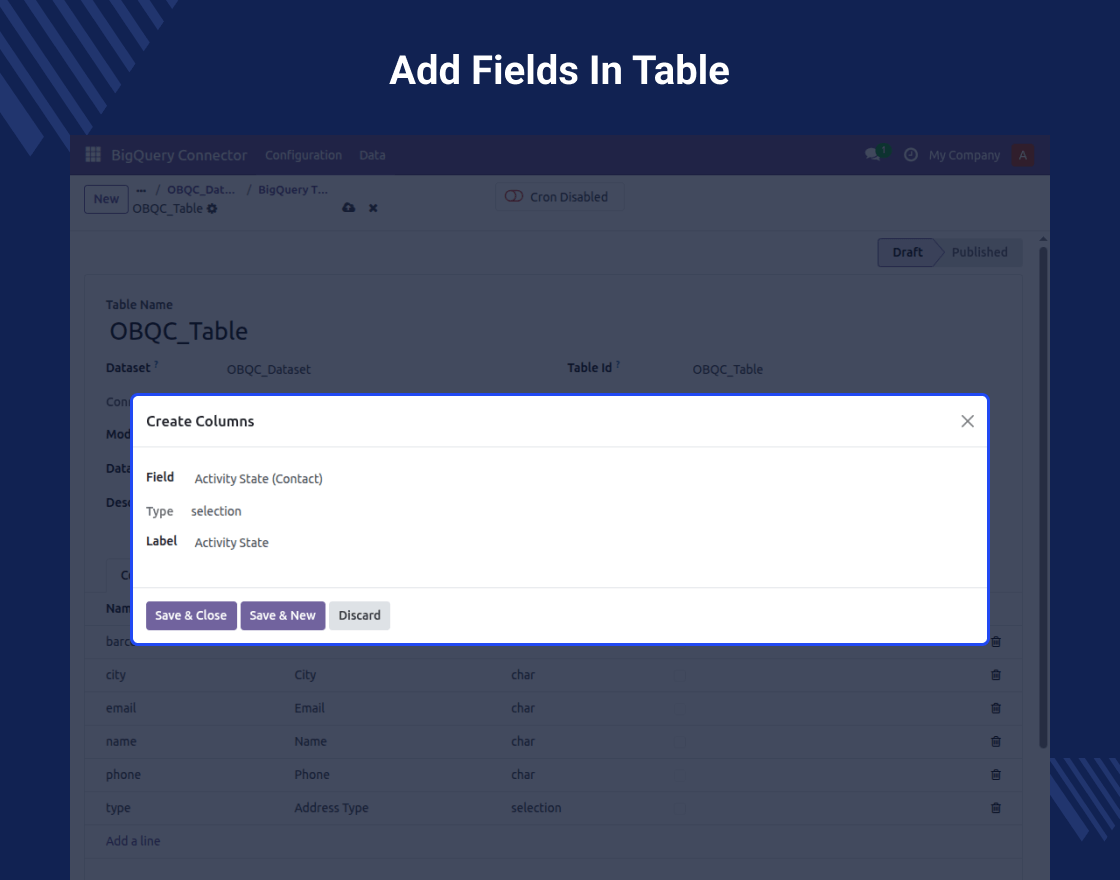The height and width of the screenshot is (880, 1120).
Task: Go to BigQuery T... breadcrumb link
Action: pos(293,190)
